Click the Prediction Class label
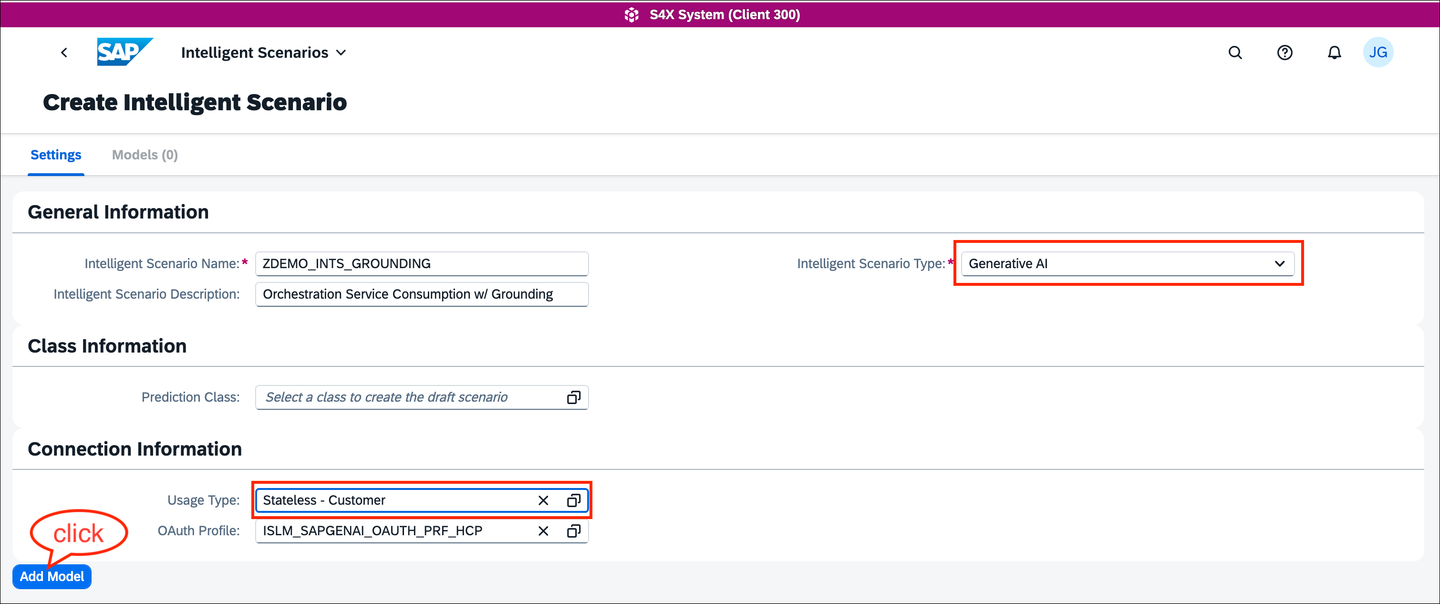Viewport: 1440px width, 604px height. coord(191,397)
